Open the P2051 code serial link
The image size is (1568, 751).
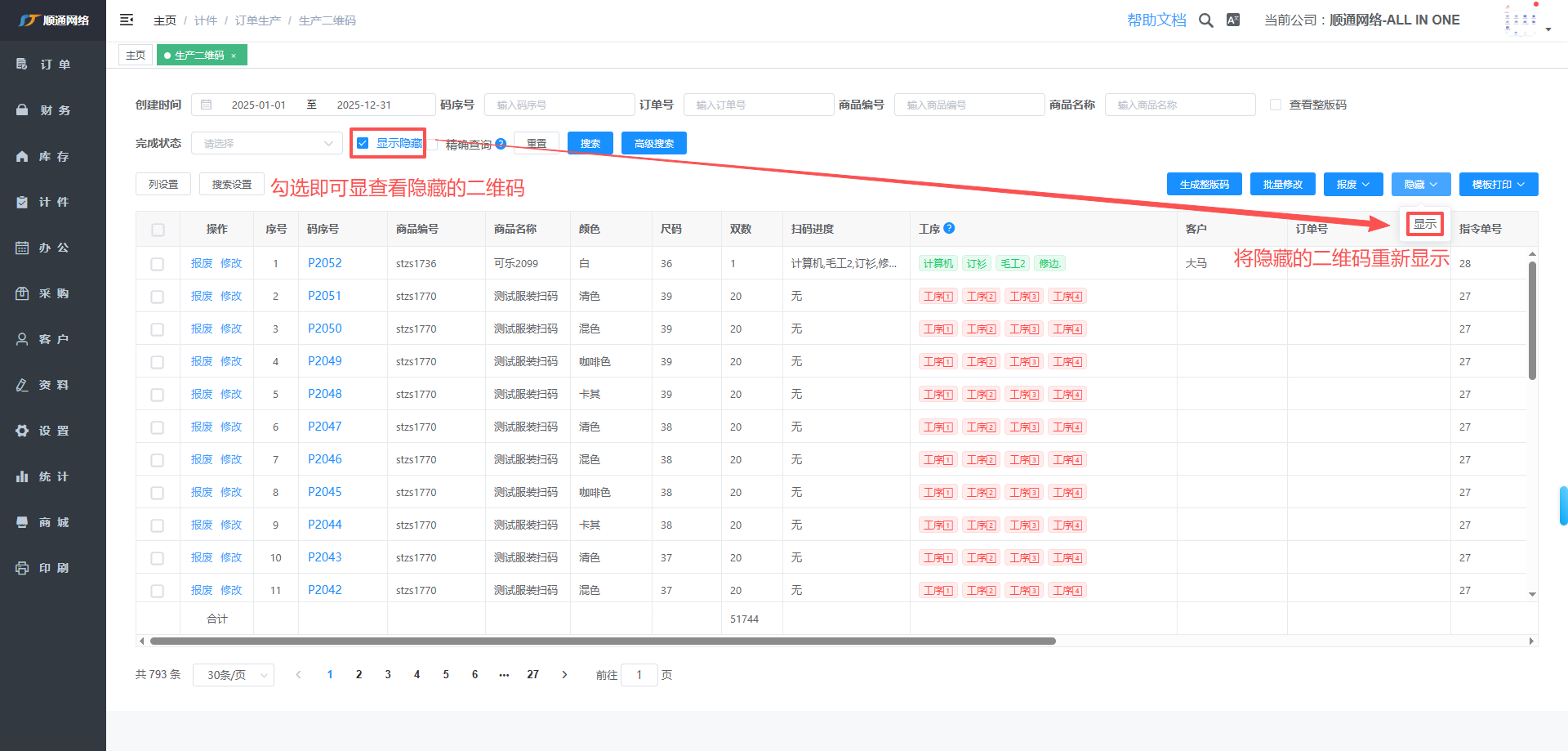point(324,296)
